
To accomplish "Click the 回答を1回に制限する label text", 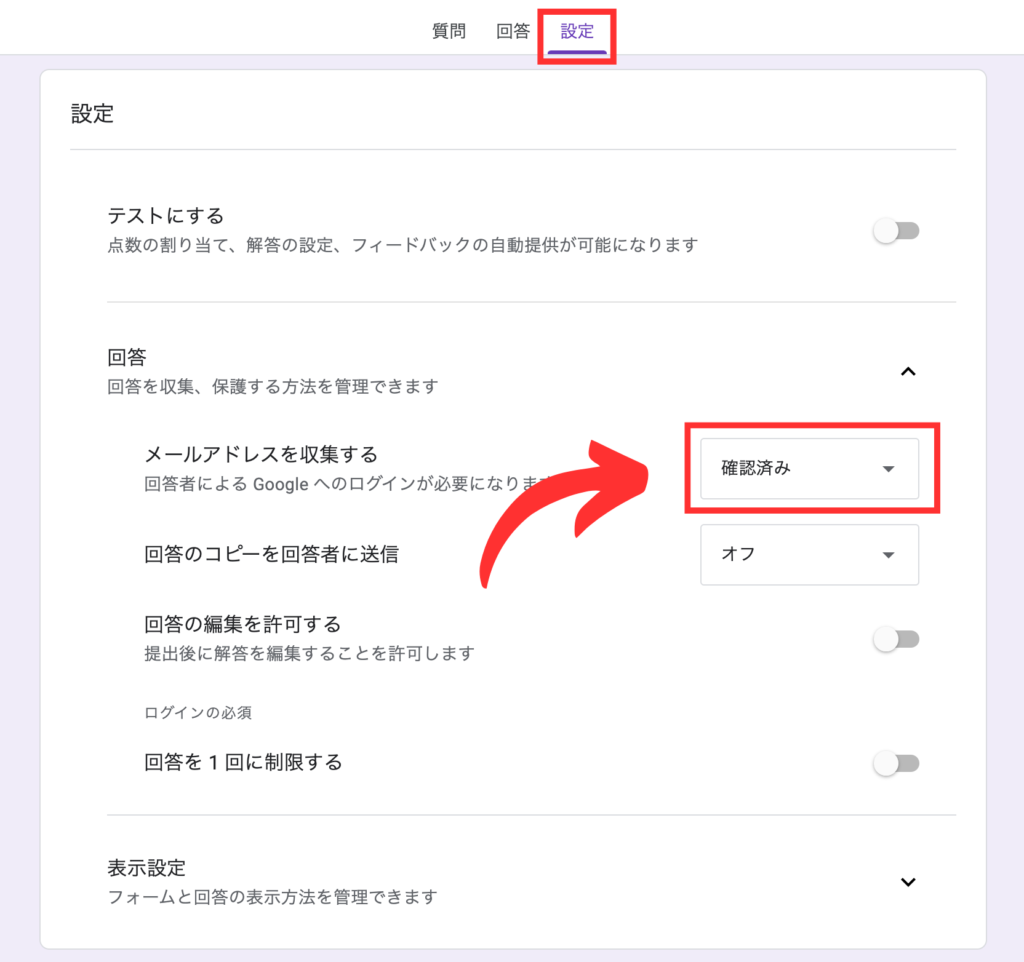I will point(243,763).
